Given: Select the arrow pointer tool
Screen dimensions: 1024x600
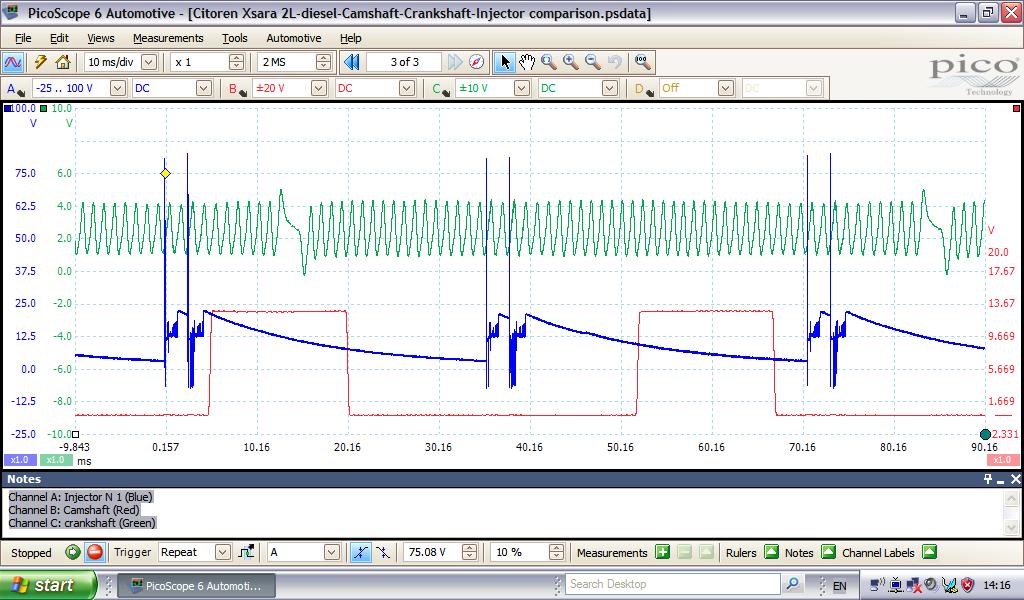Looking at the screenshot, I should coord(504,62).
